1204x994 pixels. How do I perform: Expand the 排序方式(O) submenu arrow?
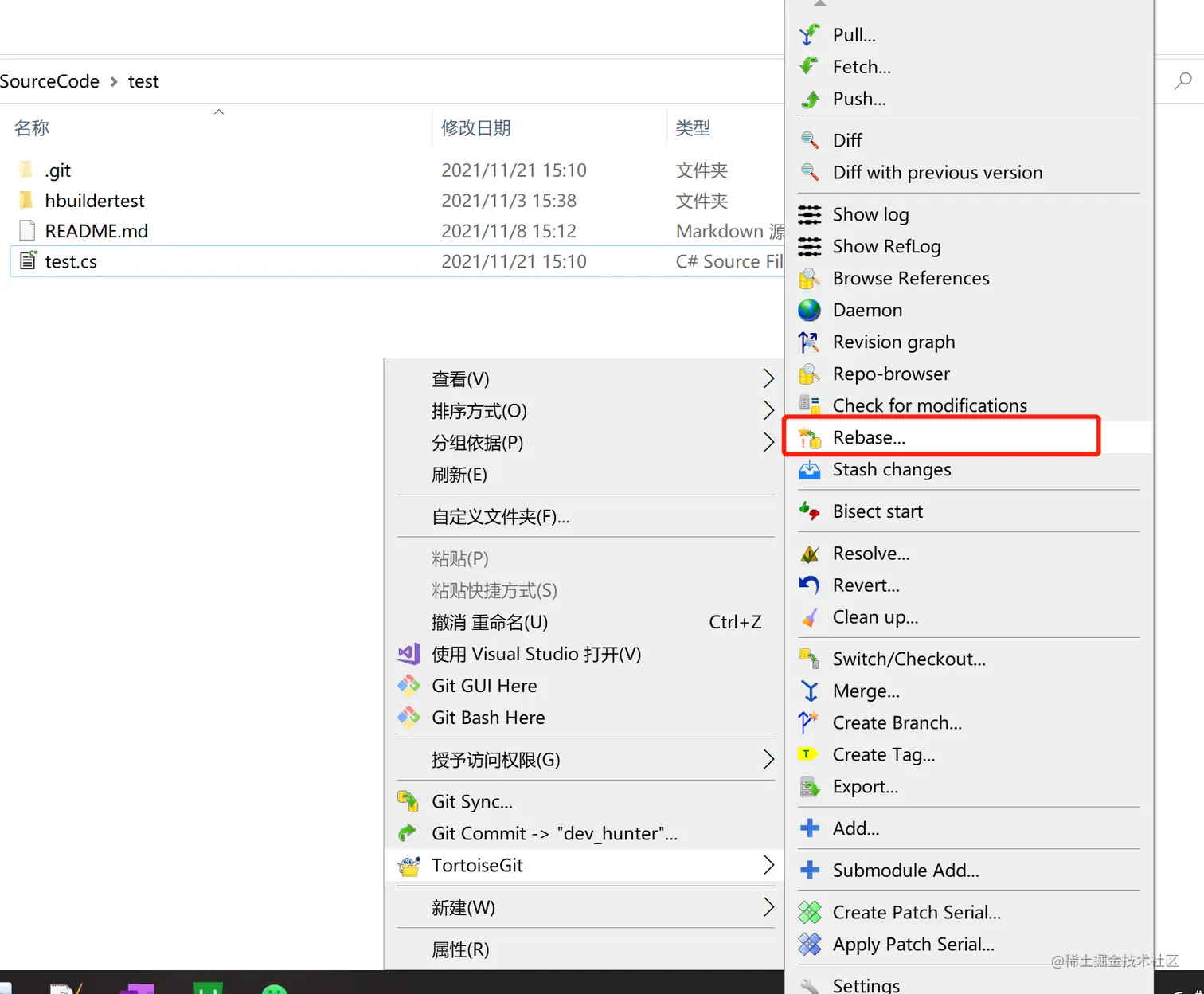(768, 410)
